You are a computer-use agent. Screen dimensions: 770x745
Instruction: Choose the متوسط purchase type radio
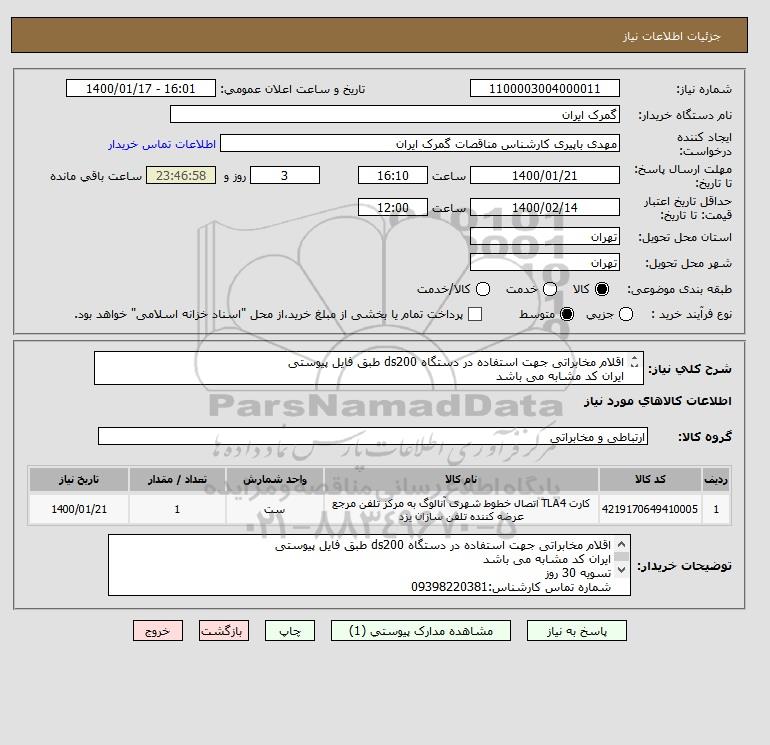pyautogui.click(x=567, y=314)
